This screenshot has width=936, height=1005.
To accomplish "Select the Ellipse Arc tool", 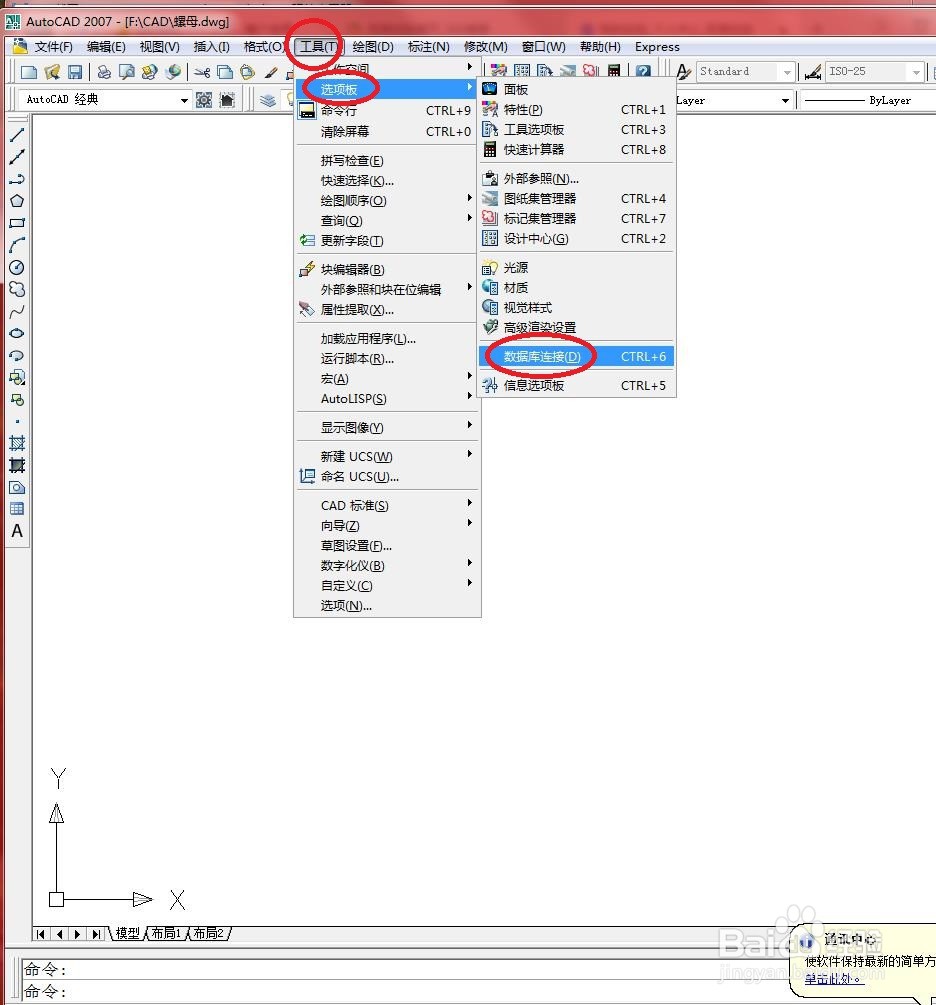I will [x=17, y=356].
